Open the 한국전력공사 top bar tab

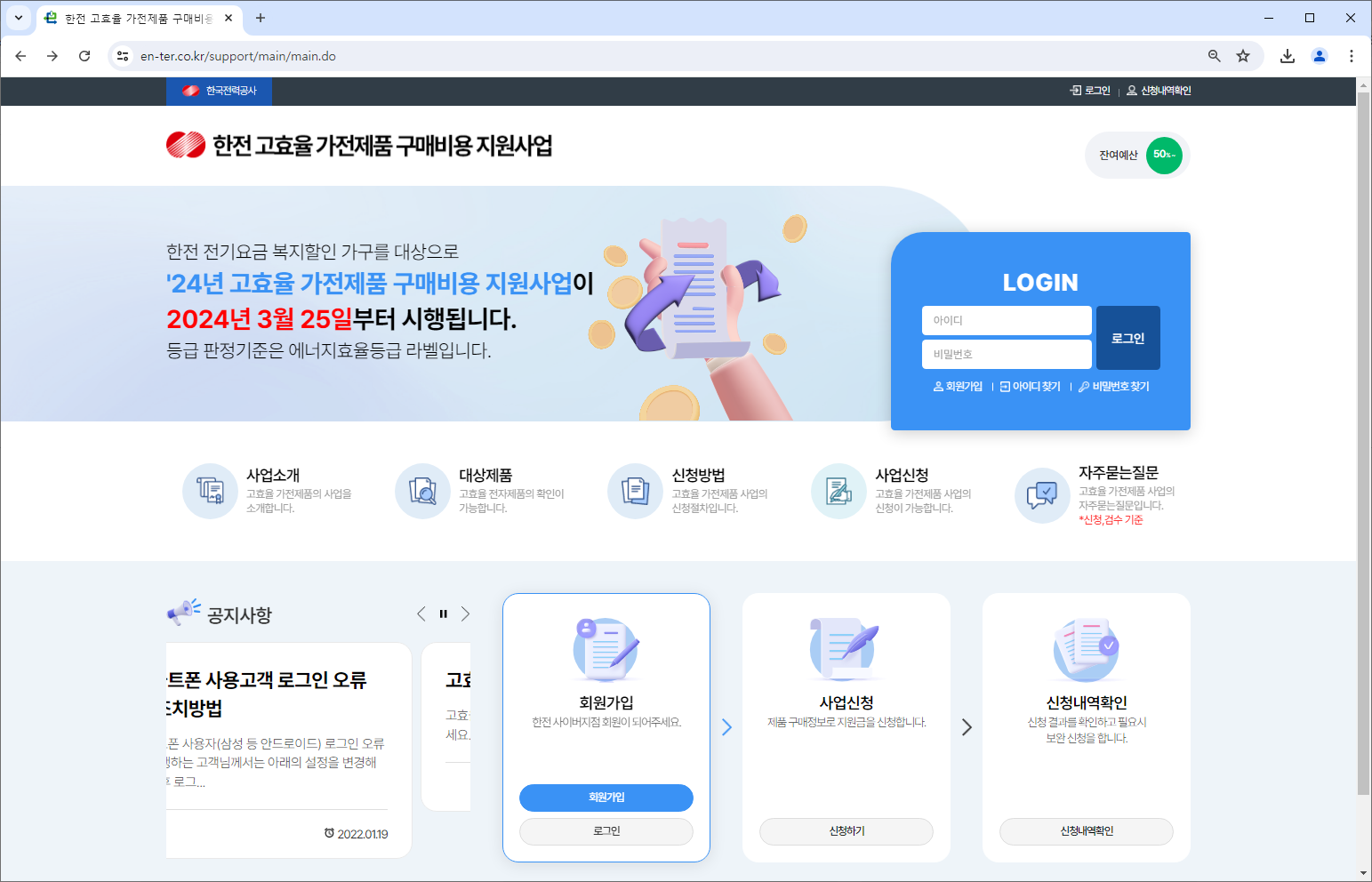point(219,91)
